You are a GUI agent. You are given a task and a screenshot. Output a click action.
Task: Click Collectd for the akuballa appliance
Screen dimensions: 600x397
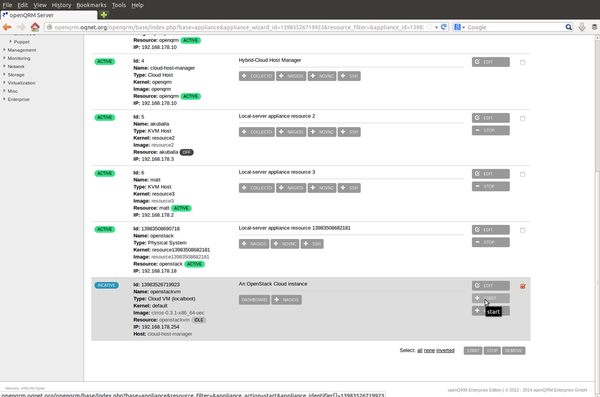tap(257, 132)
